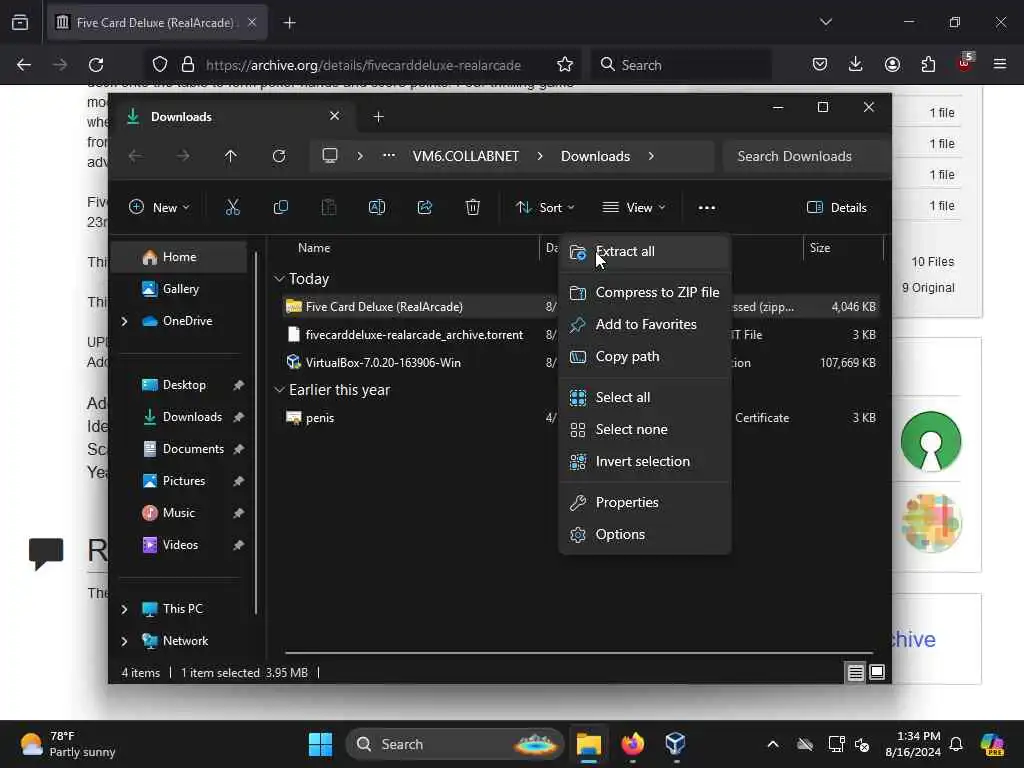Bookmark this page with the star icon
1024x768 pixels.
tap(565, 65)
